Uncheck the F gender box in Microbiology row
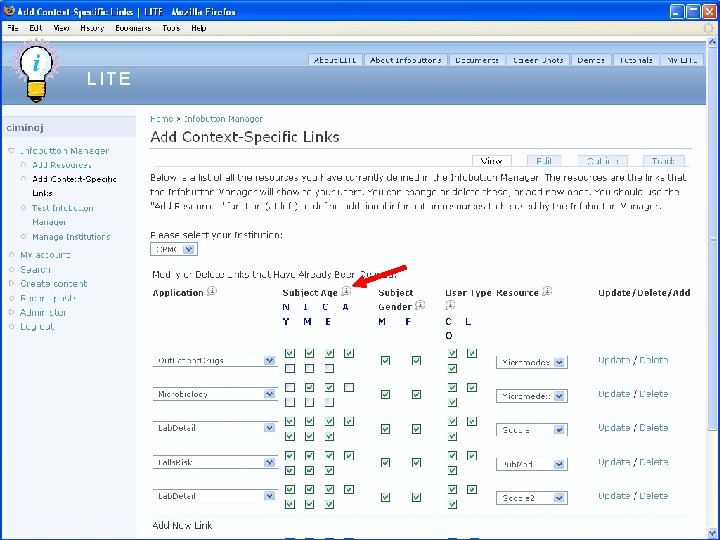Screen dimensions: 720x540 416,394
